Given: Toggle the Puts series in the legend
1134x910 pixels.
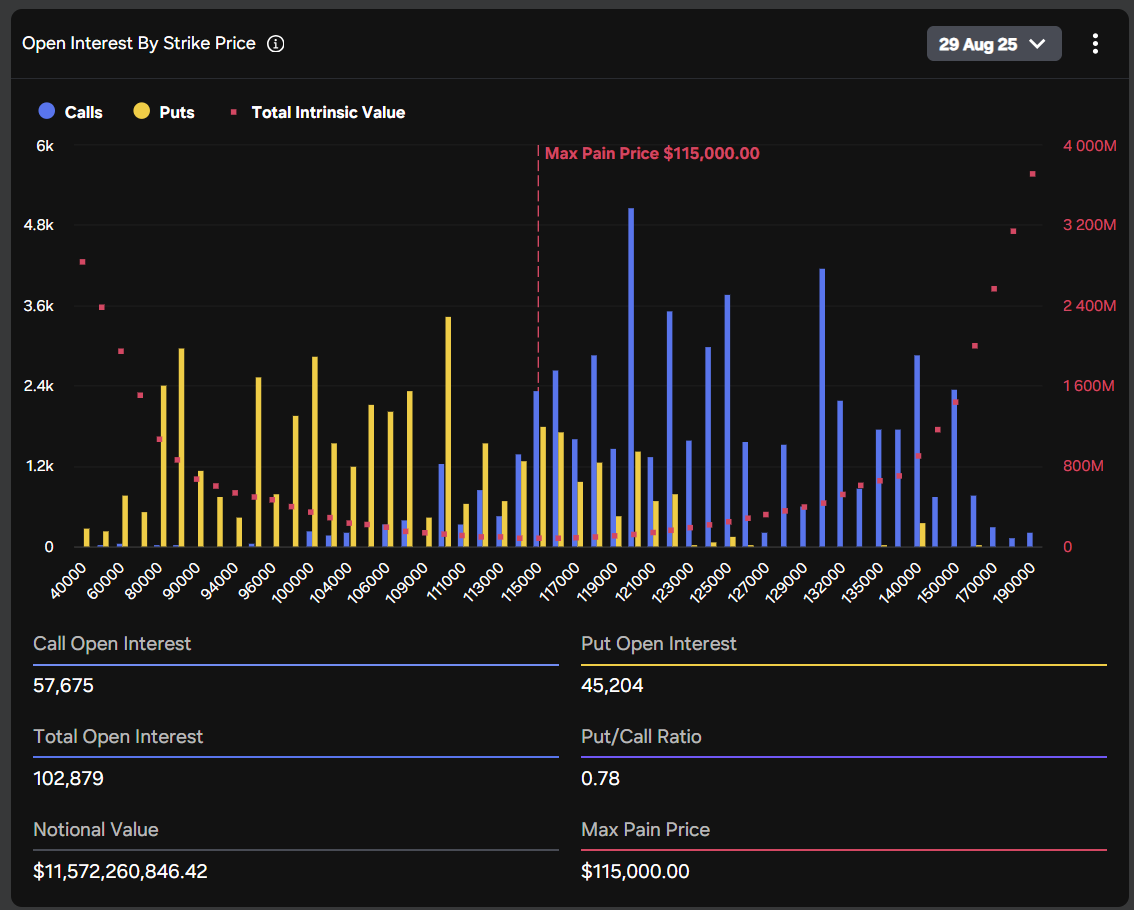Looking at the screenshot, I should pyautogui.click(x=164, y=112).
